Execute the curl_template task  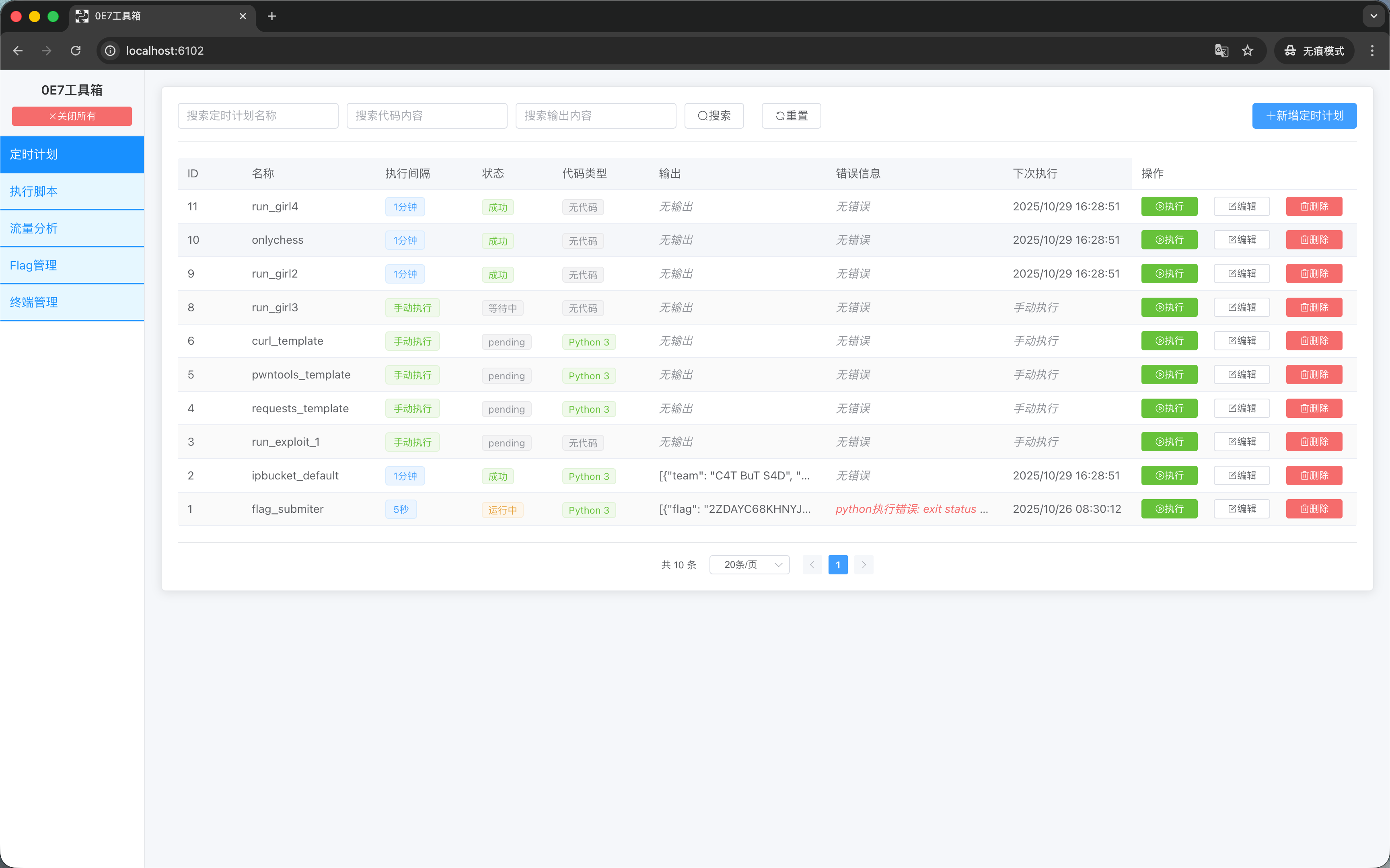click(1168, 341)
